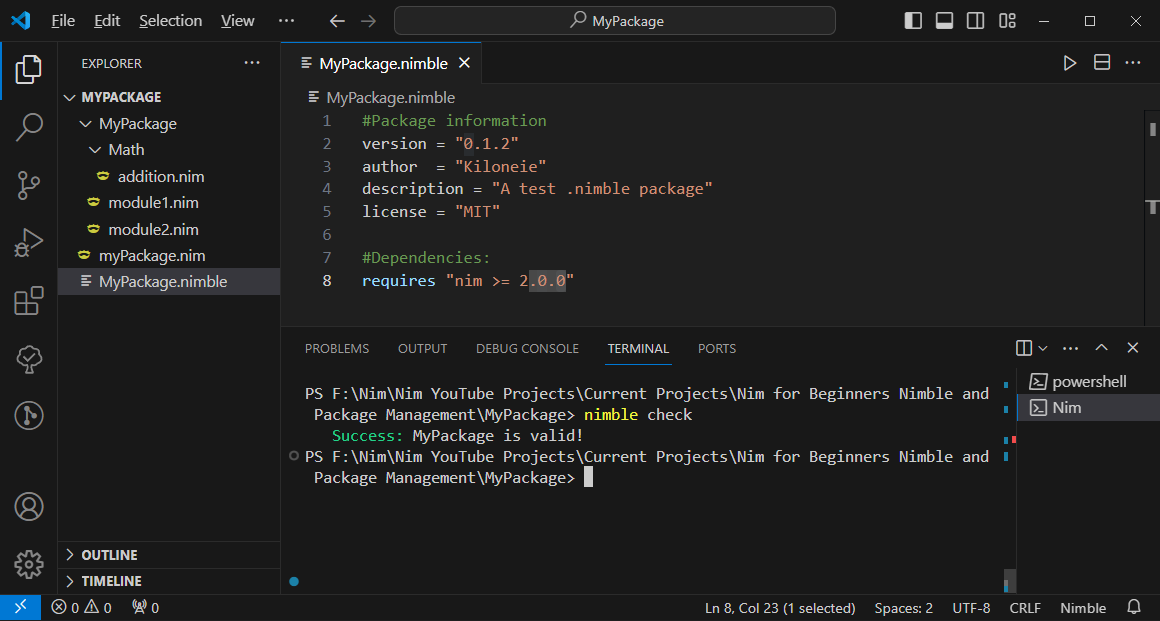Expand the OUTLINE section
This screenshot has height=621, width=1160.
[x=169, y=555]
